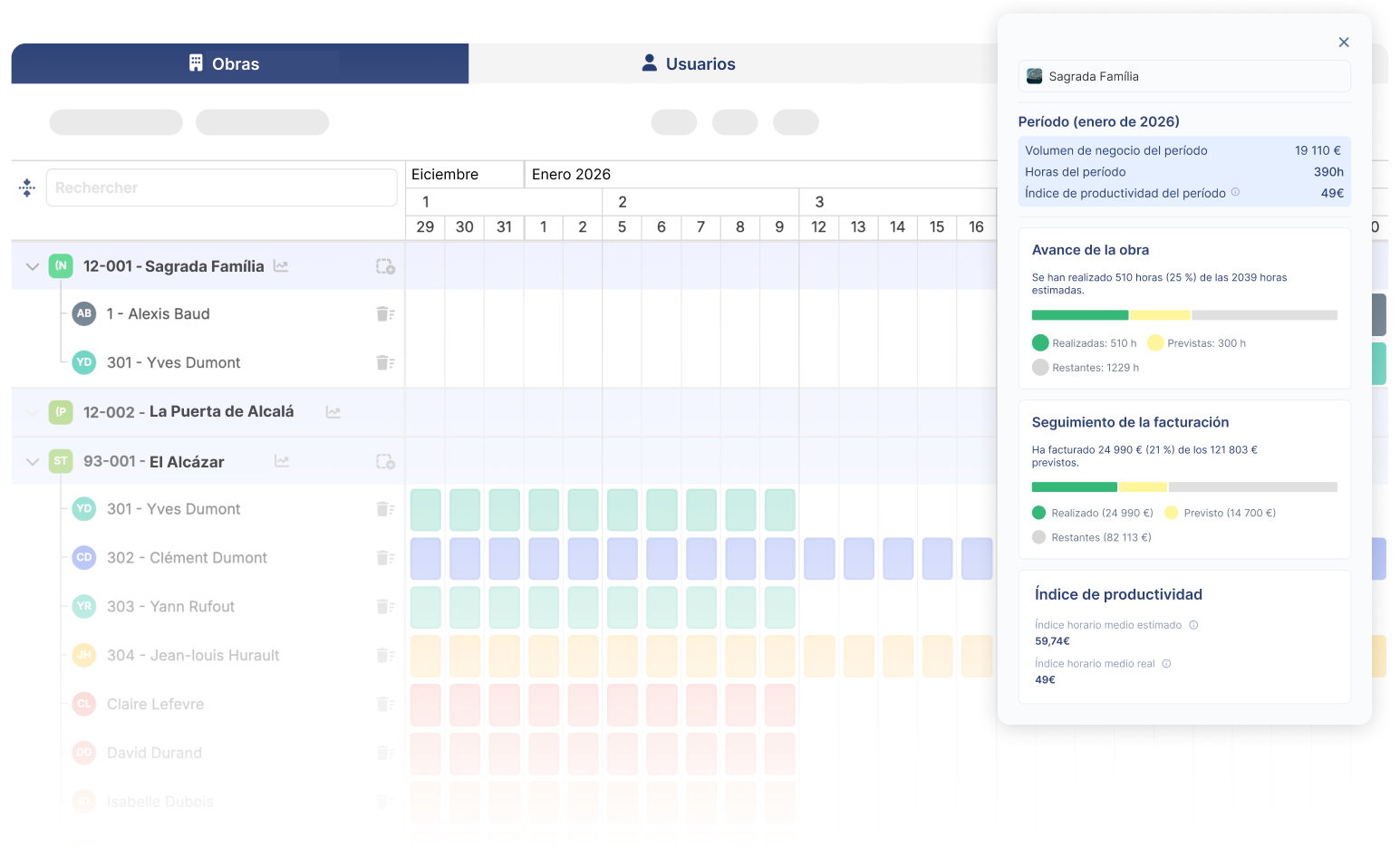Open statistics chart icon for La Puerta de Alcalá

(x=333, y=412)
